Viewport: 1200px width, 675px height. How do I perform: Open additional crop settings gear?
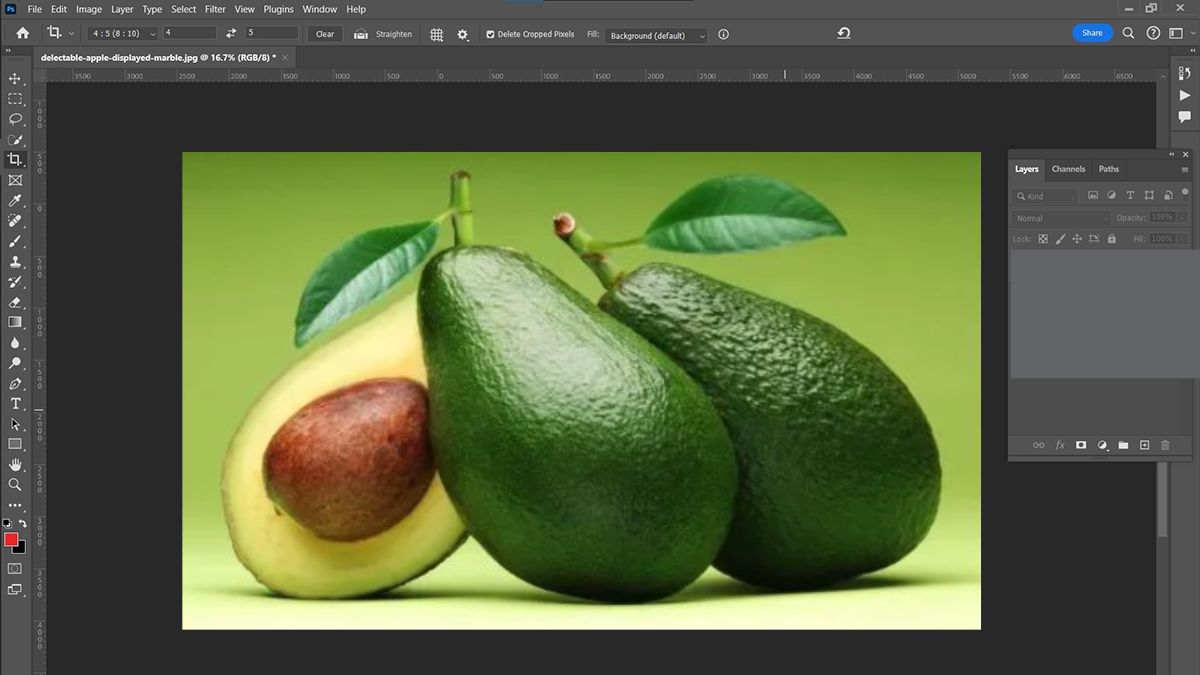[x=462, y=34]
